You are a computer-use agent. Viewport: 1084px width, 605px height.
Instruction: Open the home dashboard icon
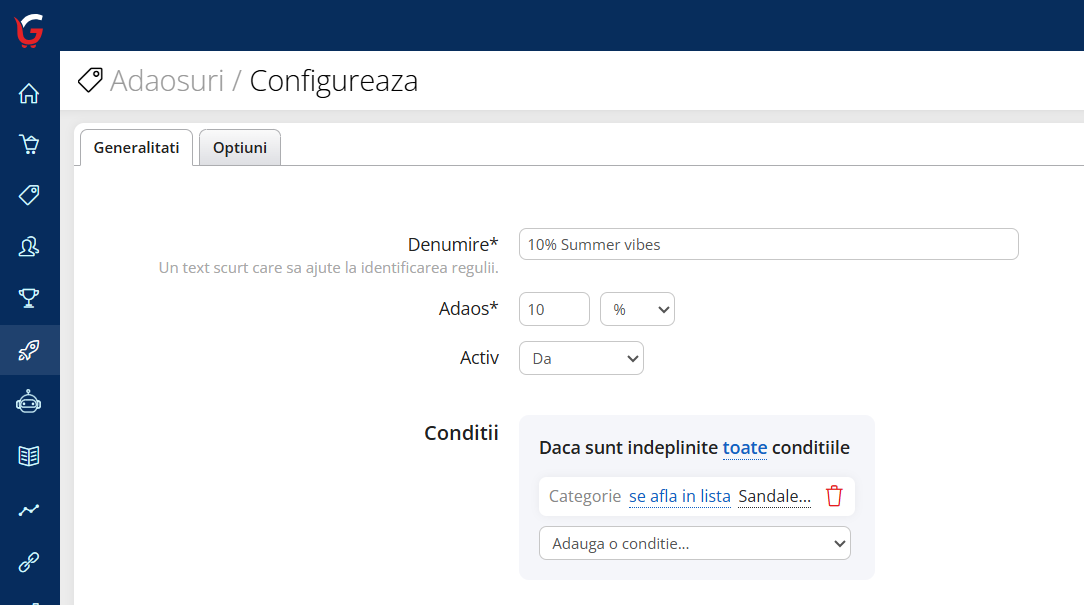[x=29, y=93]
